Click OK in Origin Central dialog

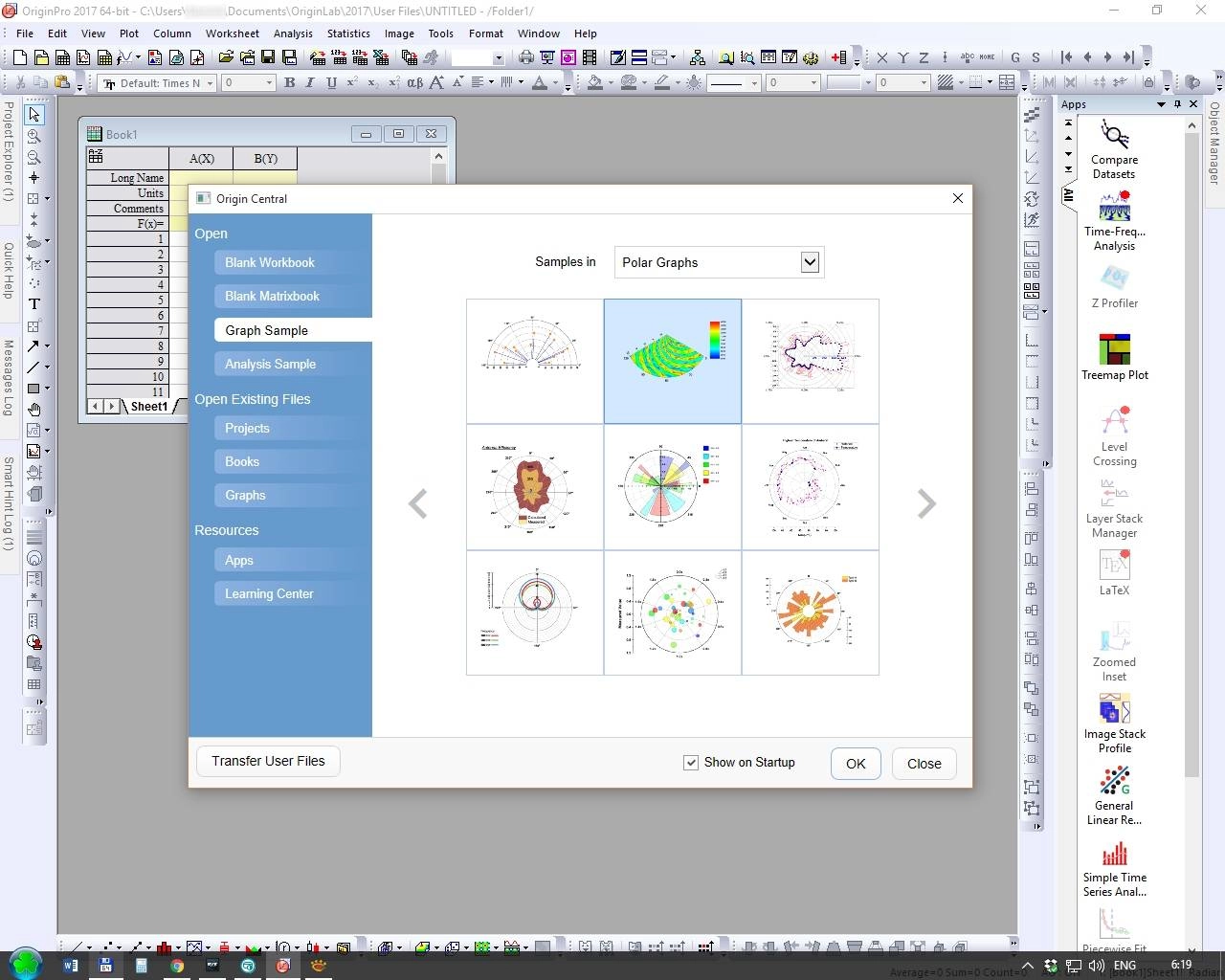tap(856, 764)
